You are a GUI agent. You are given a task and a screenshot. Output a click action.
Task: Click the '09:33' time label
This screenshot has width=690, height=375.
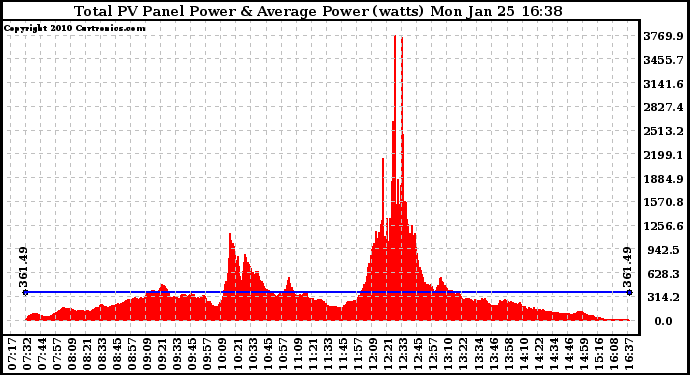(x=177, y=354)
